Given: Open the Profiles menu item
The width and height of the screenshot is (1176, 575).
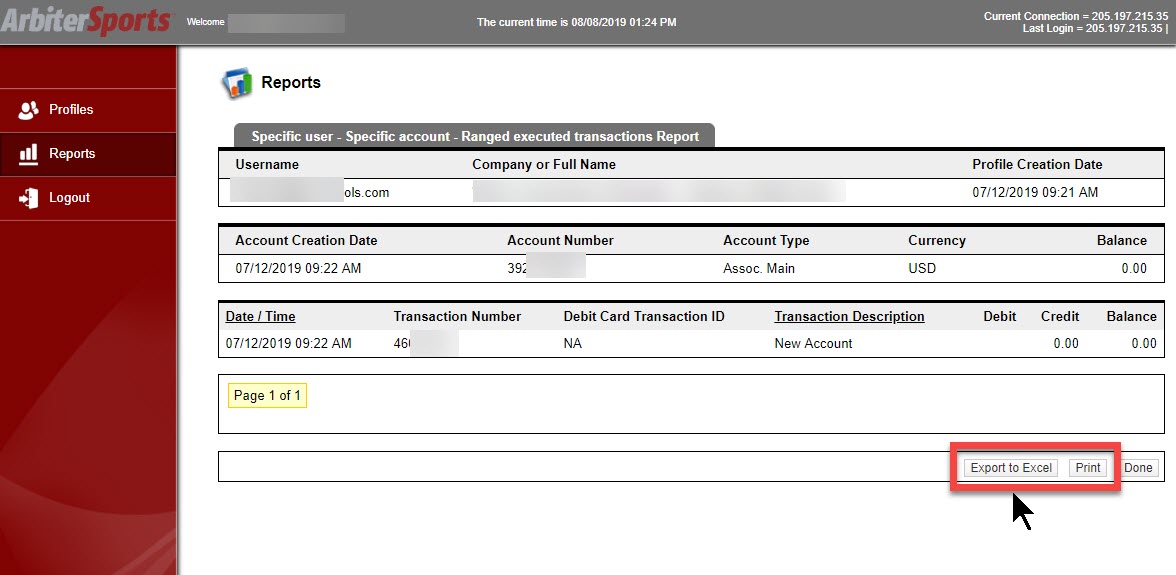Looking at the screenshot, I should 88,110.
